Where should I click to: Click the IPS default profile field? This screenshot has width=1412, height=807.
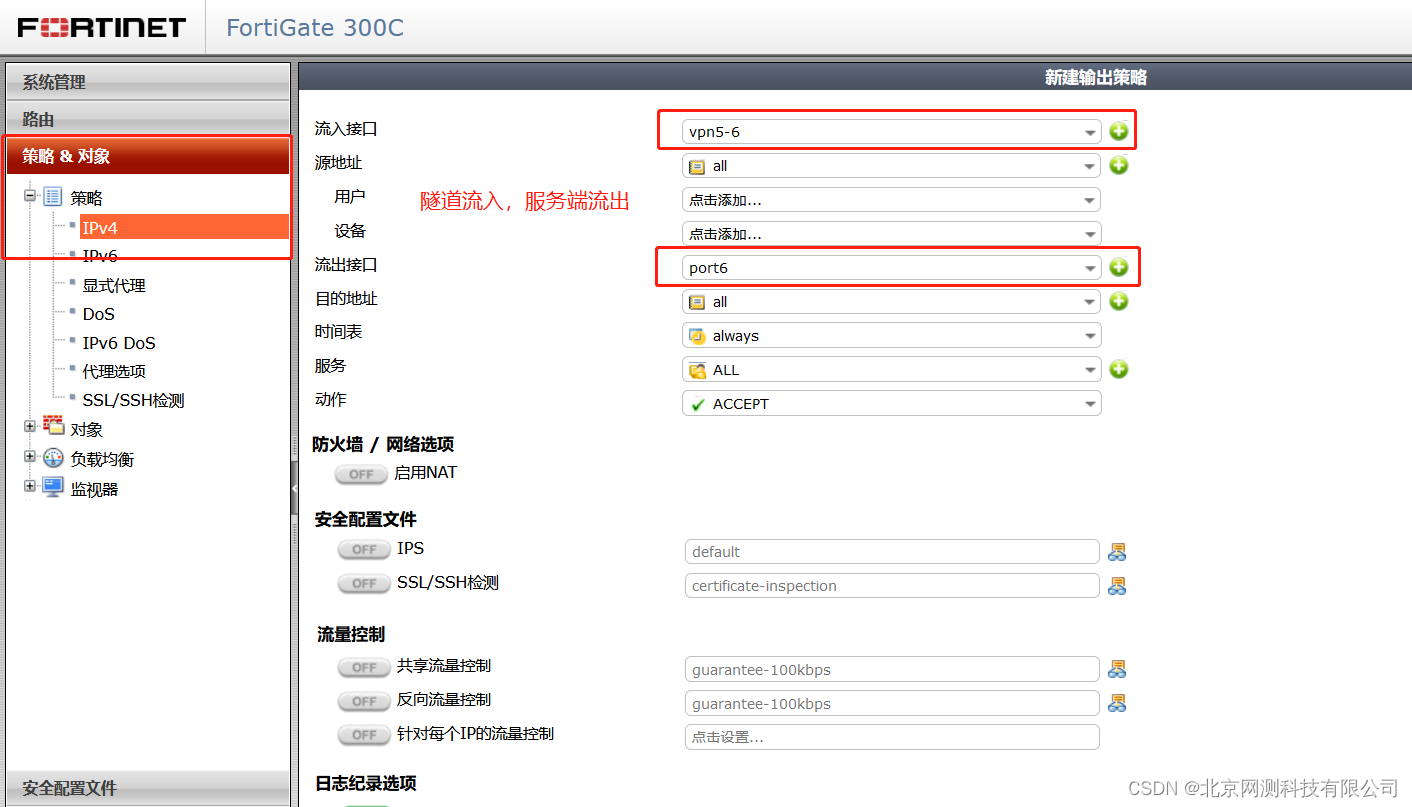[x=892, y=552]
